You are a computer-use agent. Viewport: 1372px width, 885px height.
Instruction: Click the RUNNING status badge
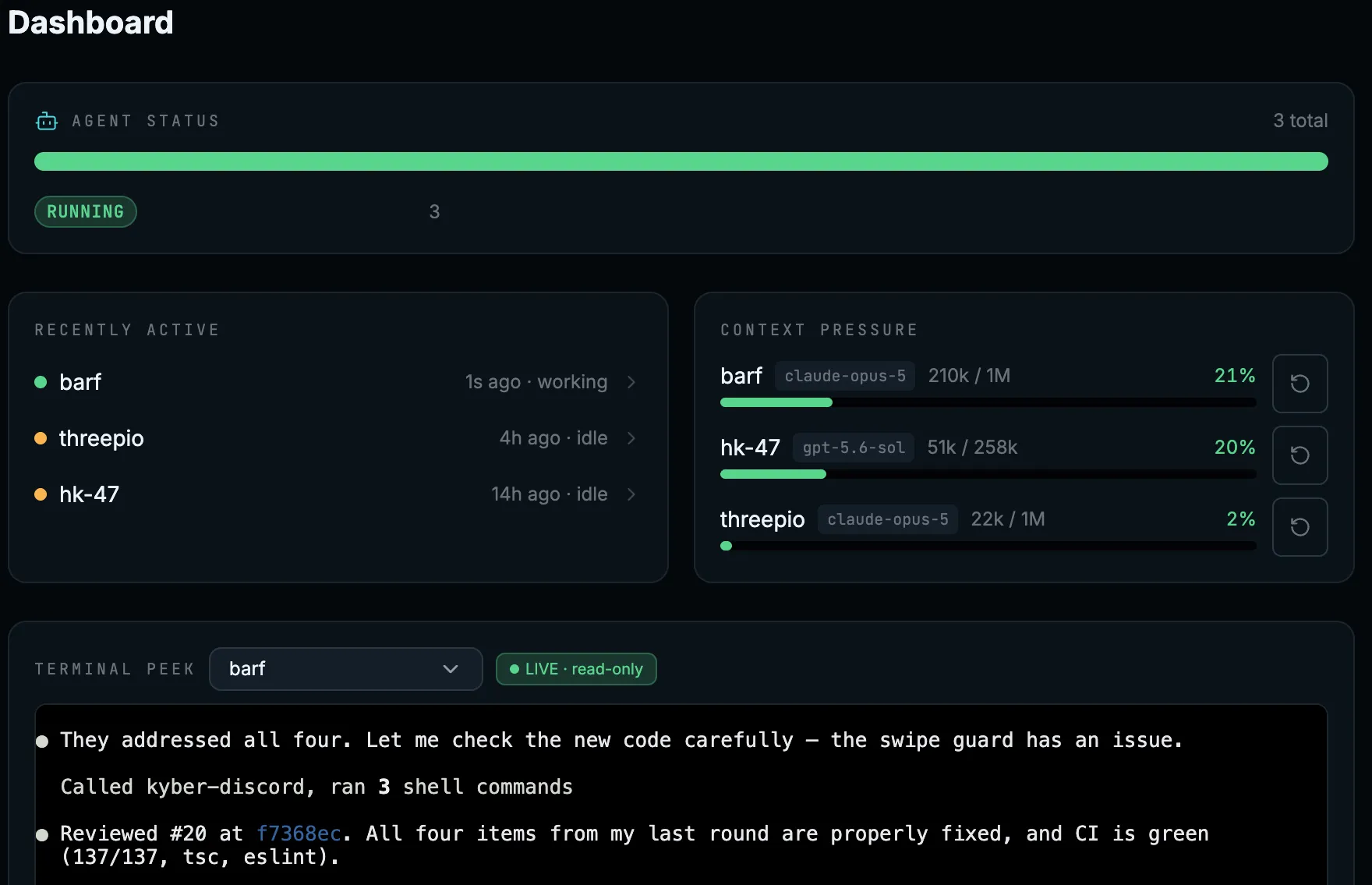click(86, 212)
